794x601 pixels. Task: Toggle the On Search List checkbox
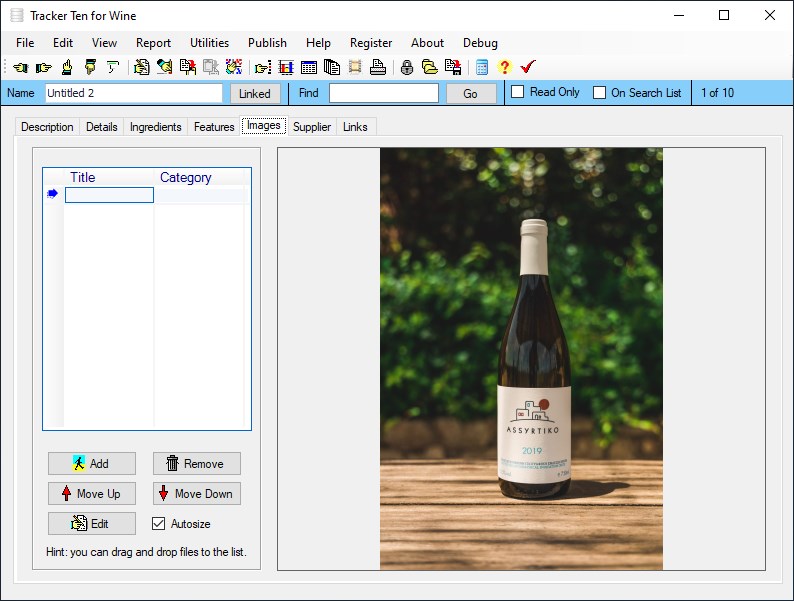click(600, 93)
